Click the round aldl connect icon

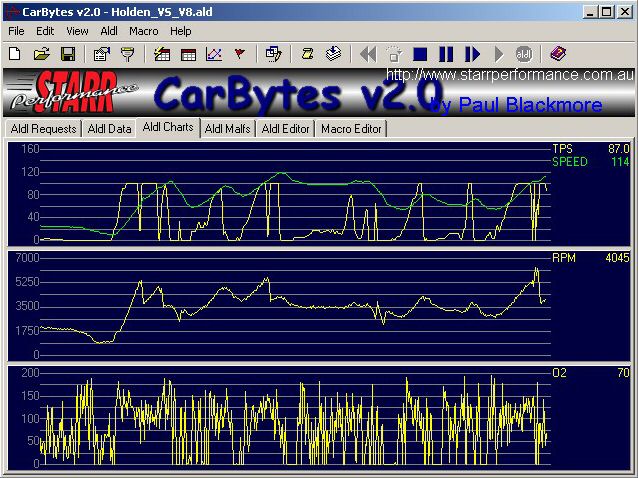click(x=524, y=54)
